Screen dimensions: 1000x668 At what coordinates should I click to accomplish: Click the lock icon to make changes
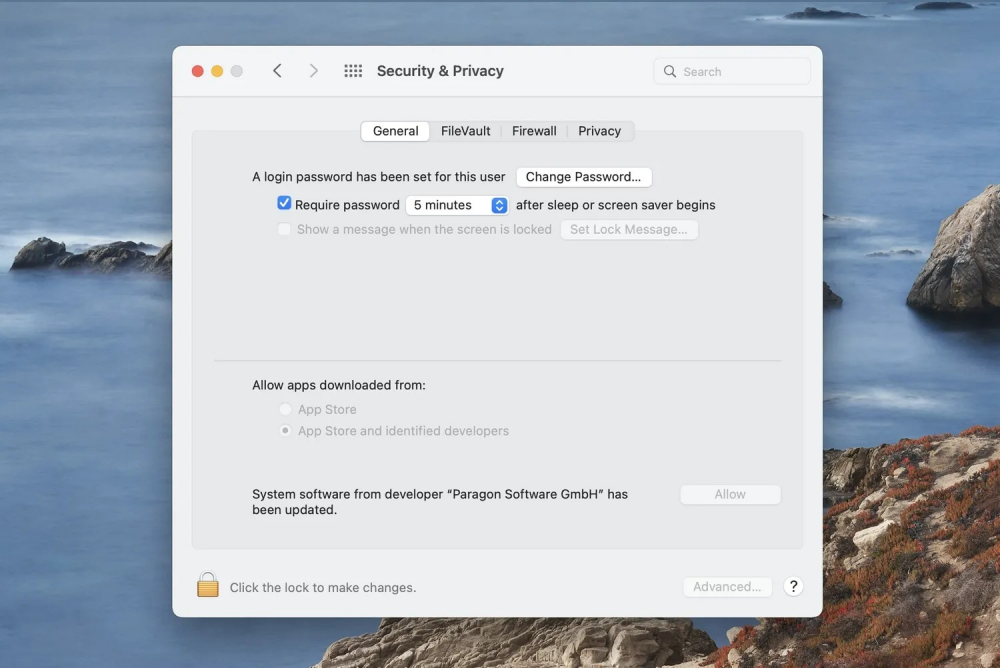[x=208, y=585]
